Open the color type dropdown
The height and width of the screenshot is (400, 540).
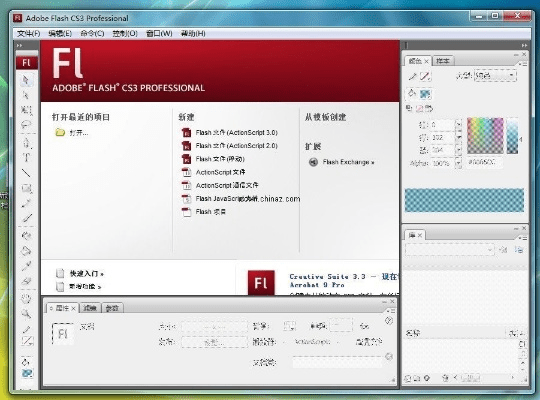pyautogui.click(x=495, y=75)
